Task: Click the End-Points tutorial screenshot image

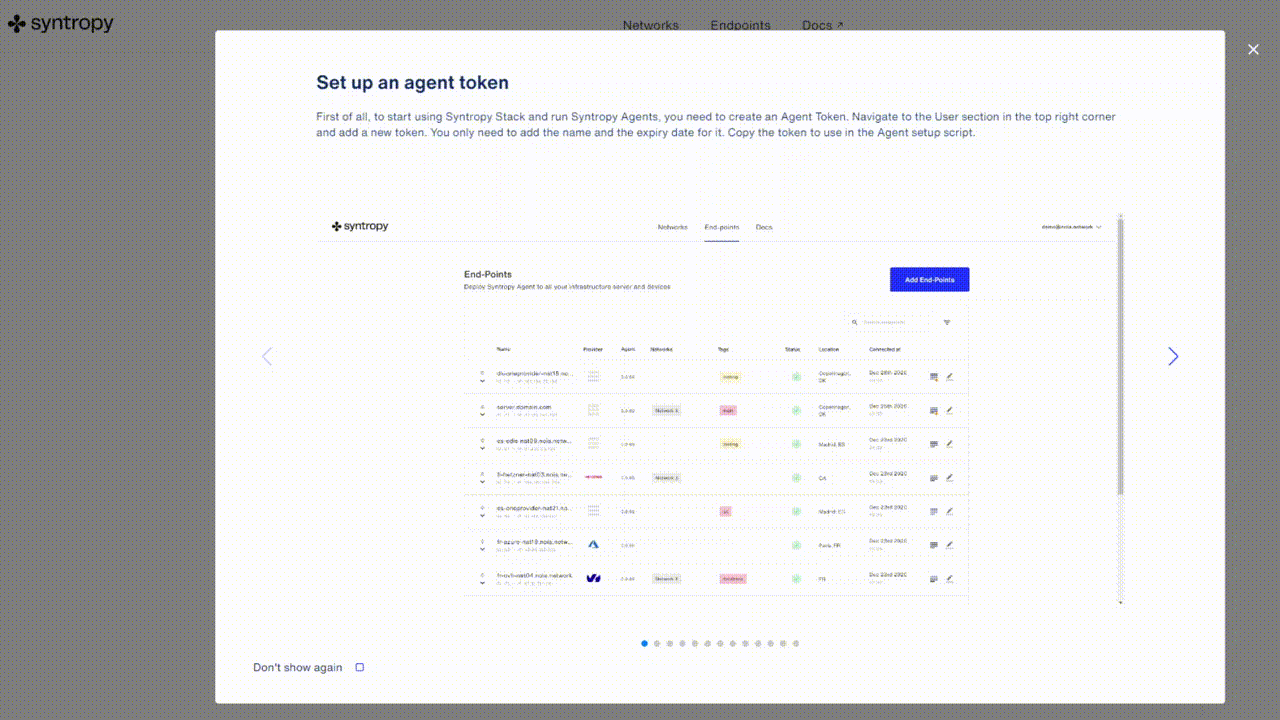Action: (x=720, y=409)
